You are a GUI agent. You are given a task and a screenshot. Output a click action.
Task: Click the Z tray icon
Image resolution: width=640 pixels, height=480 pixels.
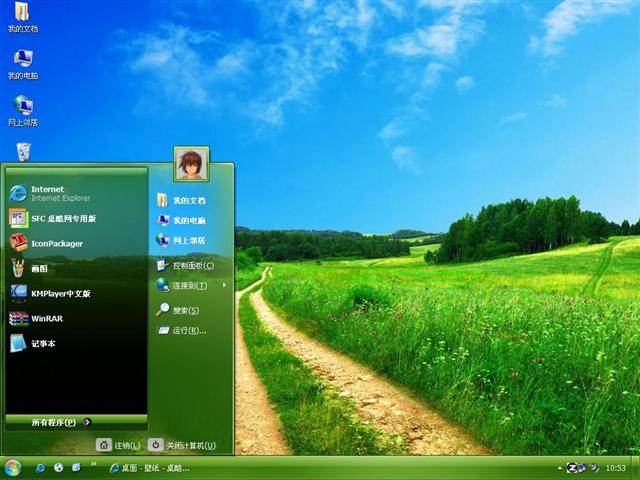click(572, 468)
